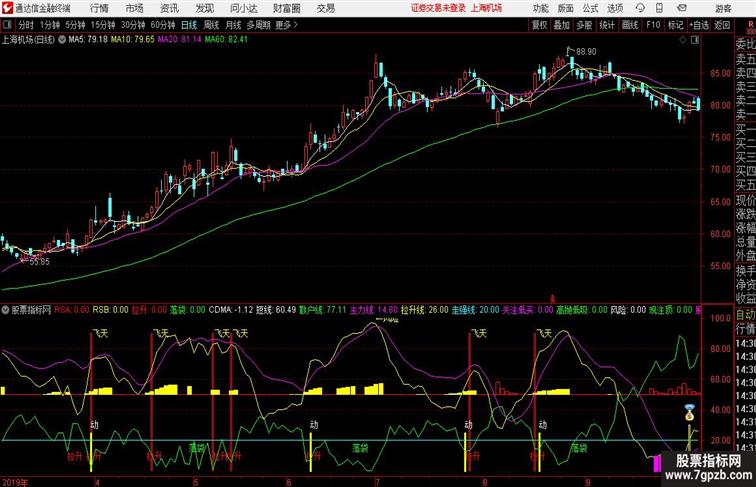756x487 pixels.
Task: Click the MA20: 81.14 value label
Action: tap(179, 40)
